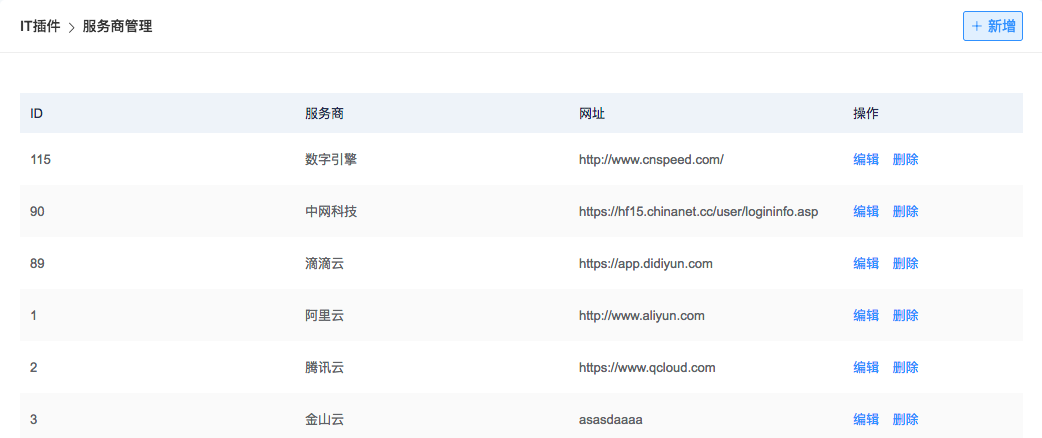Click the 新增 add button
The height and width of the screenshot is (438, 1042).
click(x=992, y=26)
